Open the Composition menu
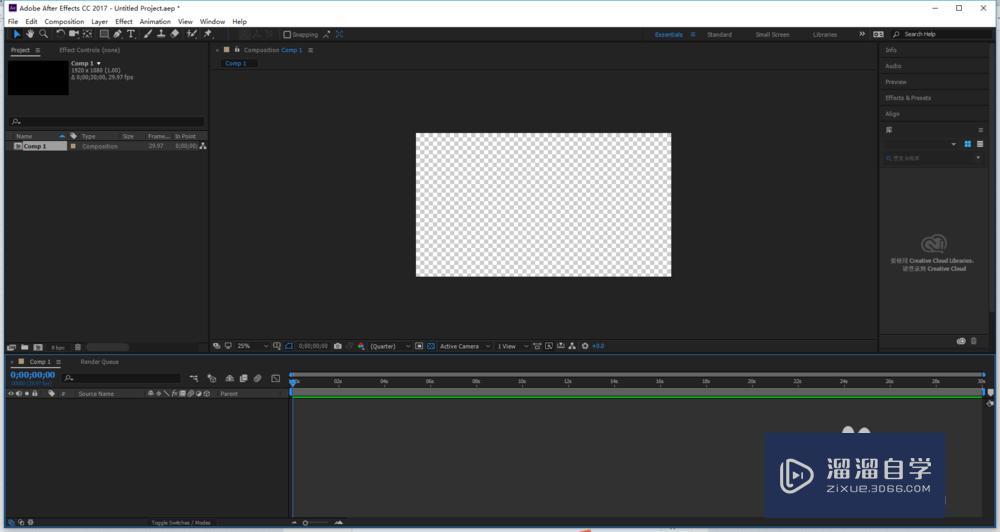The image size is (1000, 532). [x=64, y=21]
